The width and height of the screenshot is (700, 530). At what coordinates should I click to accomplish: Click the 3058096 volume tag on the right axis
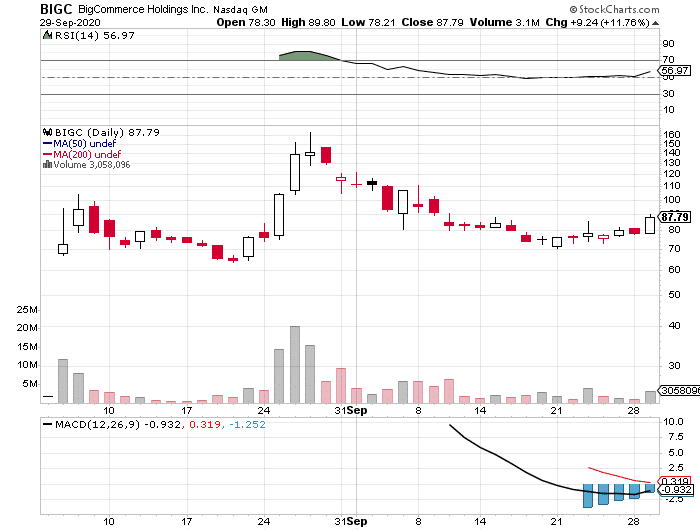(x=679, y=390)
